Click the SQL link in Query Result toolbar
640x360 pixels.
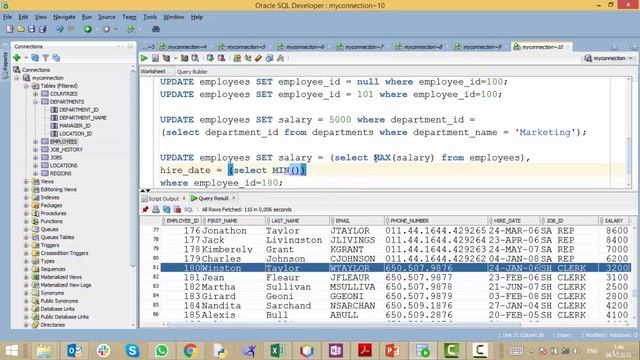188,210
